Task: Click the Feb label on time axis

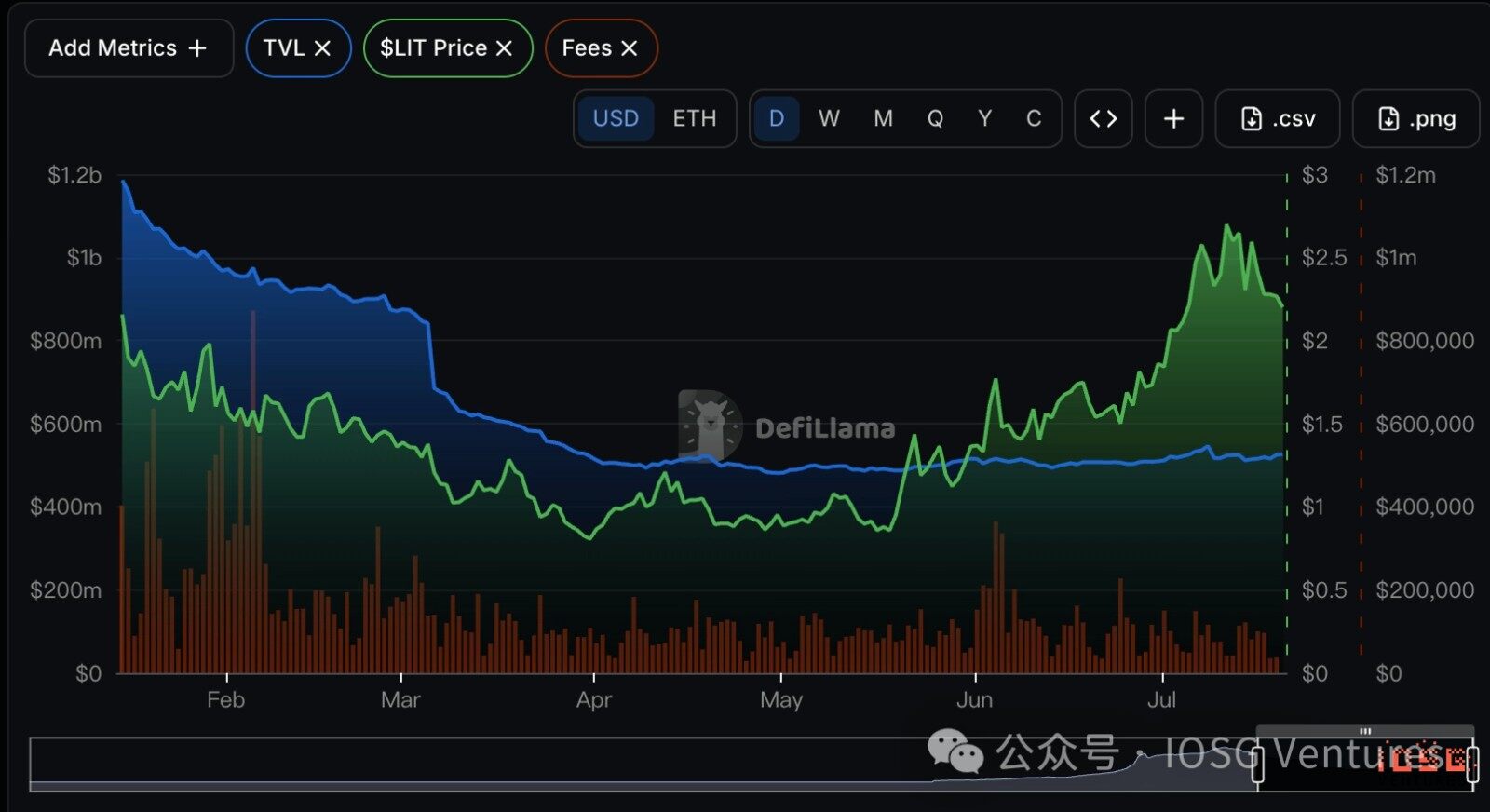Action: (225, 700)
